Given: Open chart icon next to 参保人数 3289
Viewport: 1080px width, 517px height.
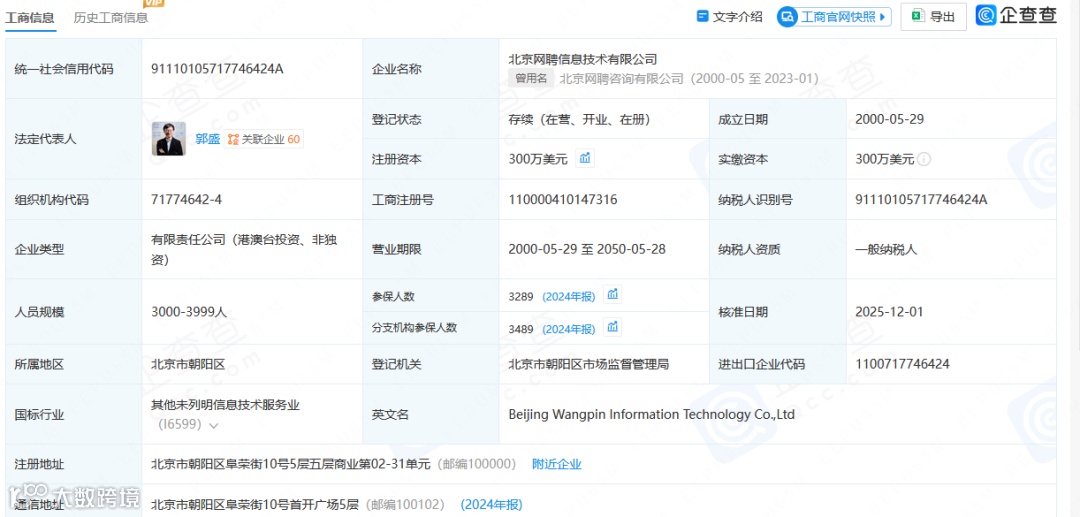Looking at the screenshot, I should pos(612,295).
